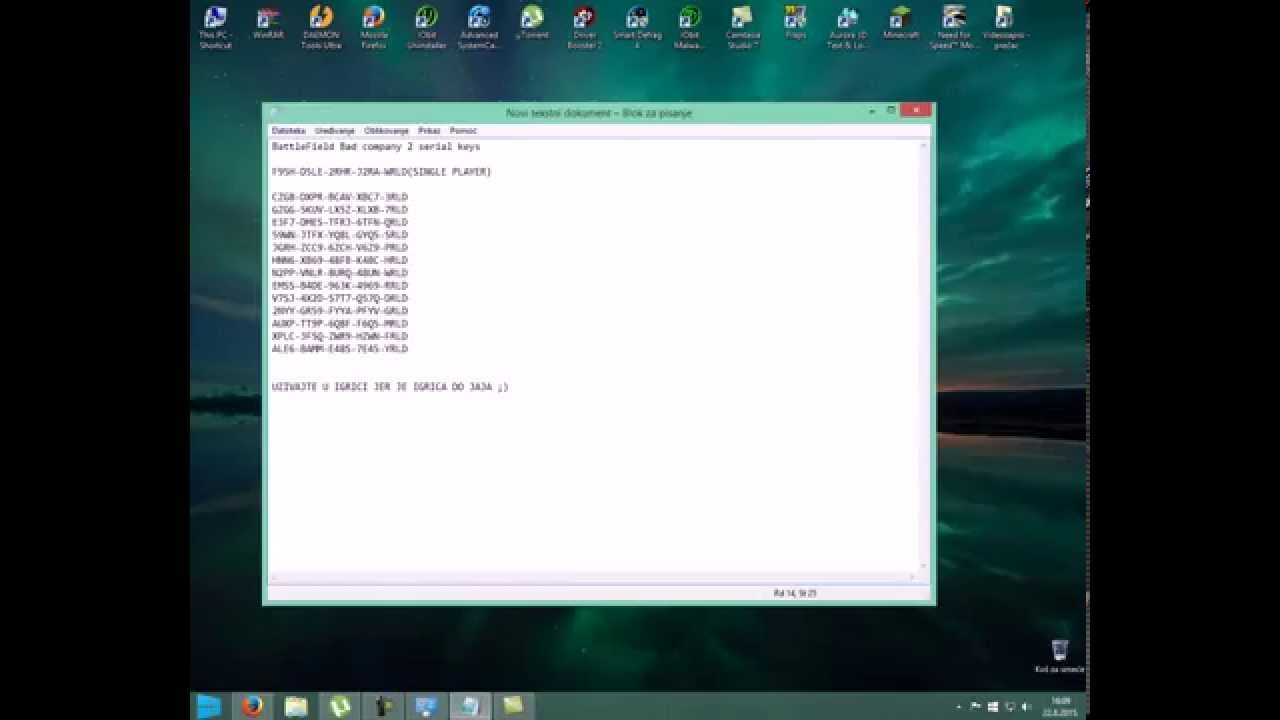Viewport: 1280px width, 720px height.
Task: Select the Aurora 3D Text desktop icon
Action: 848,27
